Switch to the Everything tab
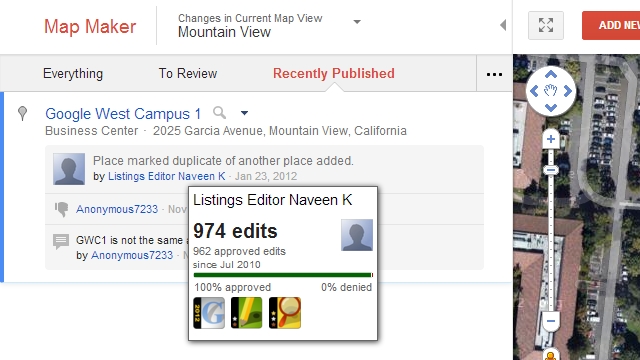This screenshot has width=640, height=360. point(73,73)
